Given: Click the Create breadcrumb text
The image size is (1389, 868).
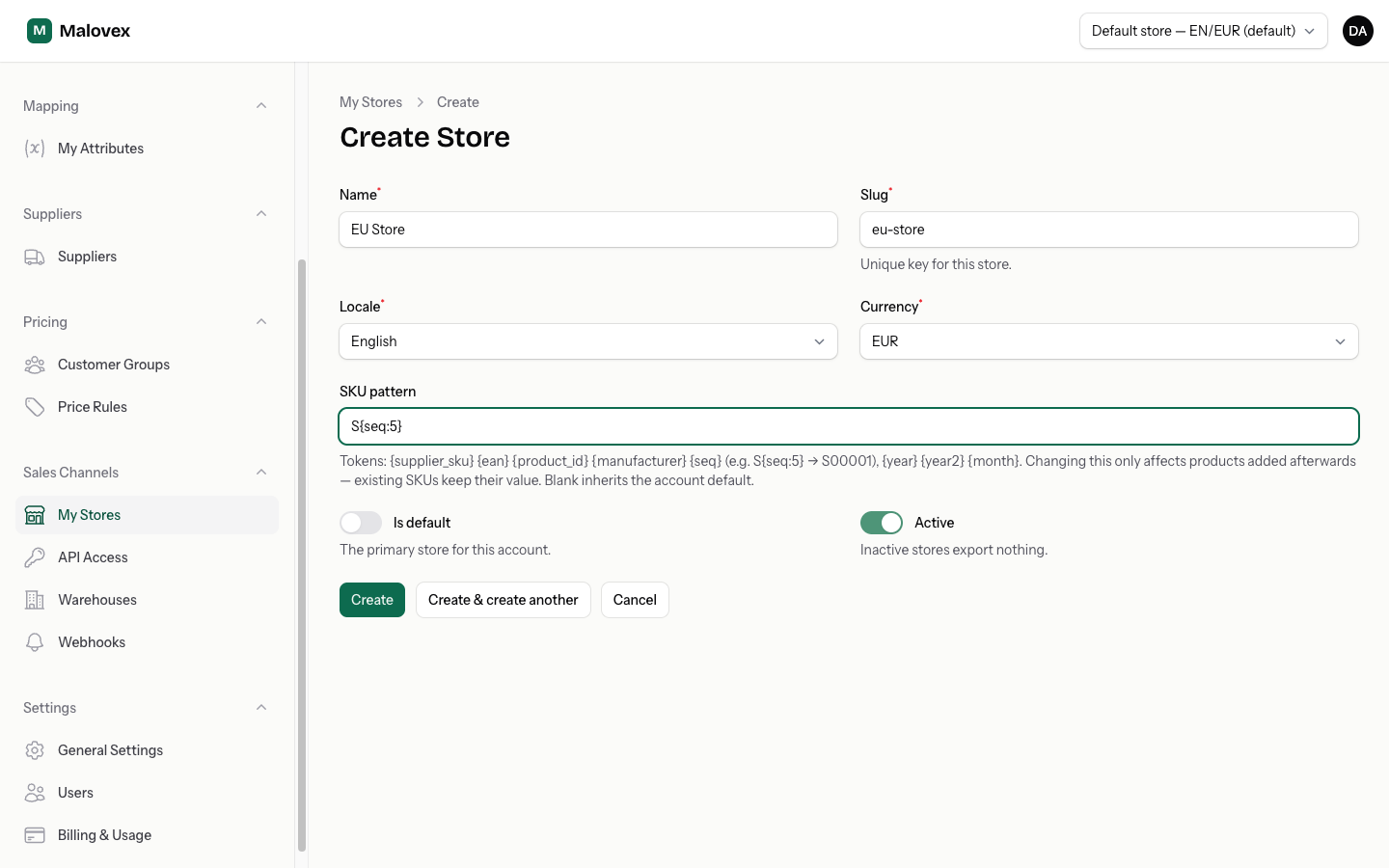Looking at the screenshot, I should pos(458,102).
